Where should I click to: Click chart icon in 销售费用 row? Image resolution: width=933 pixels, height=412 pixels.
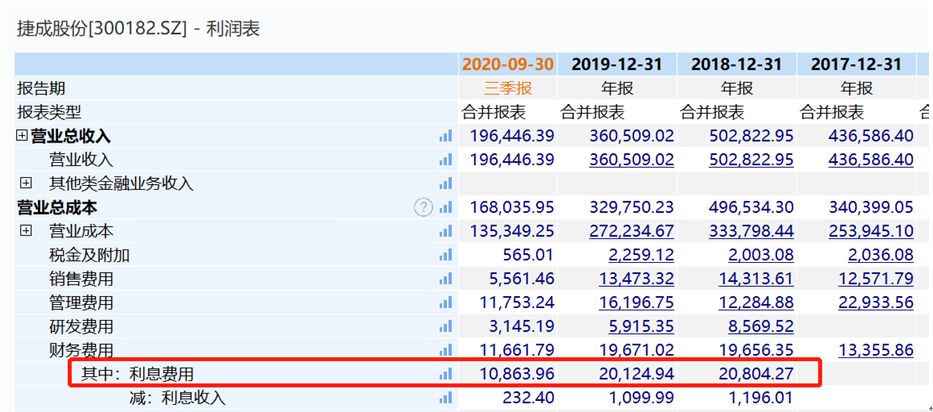[445, 279]
